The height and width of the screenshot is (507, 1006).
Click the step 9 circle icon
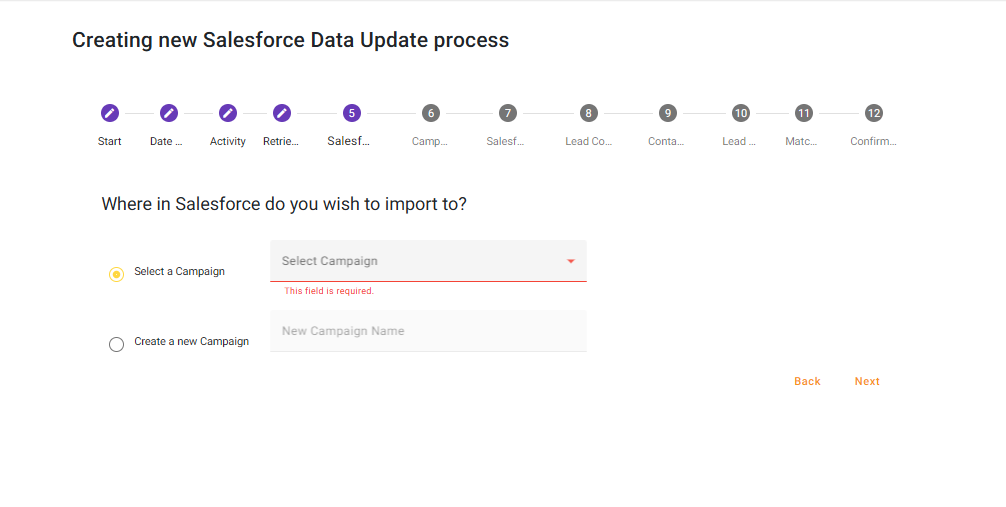point(667,113)
